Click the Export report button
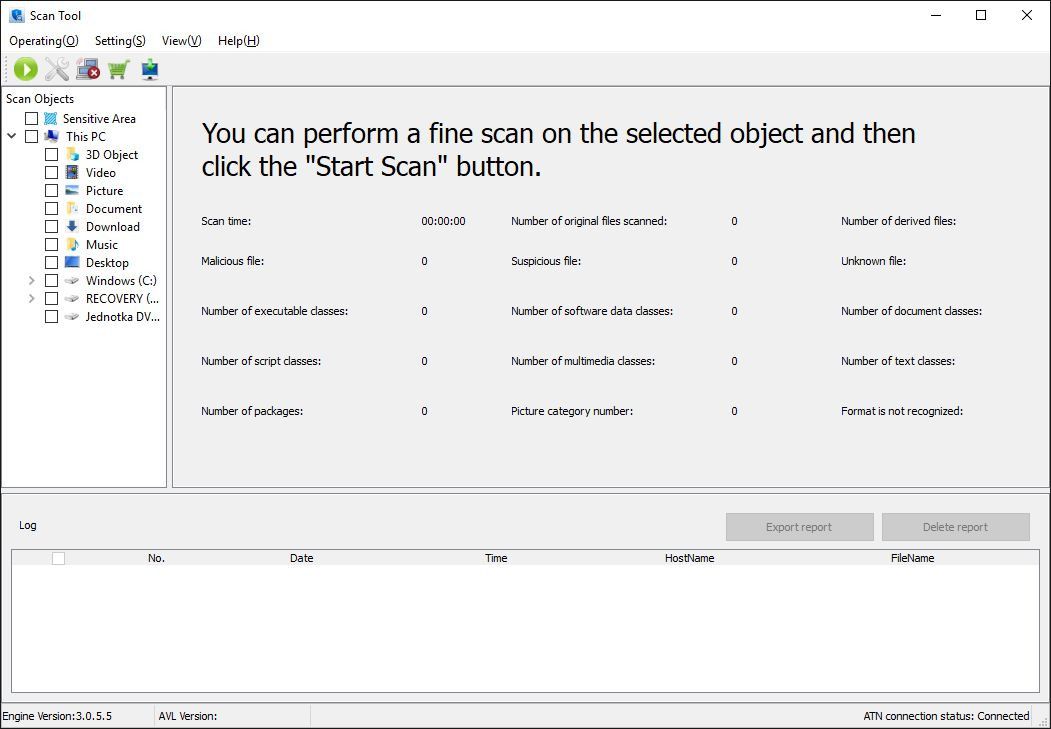 pyautogui.click(x=799, y=527)
